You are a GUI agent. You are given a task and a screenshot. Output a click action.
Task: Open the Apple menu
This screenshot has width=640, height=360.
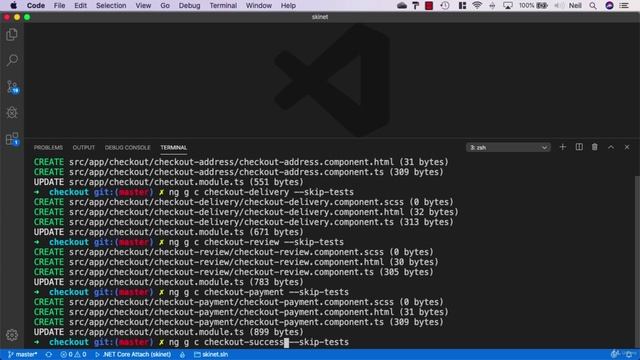coord(13,6)
